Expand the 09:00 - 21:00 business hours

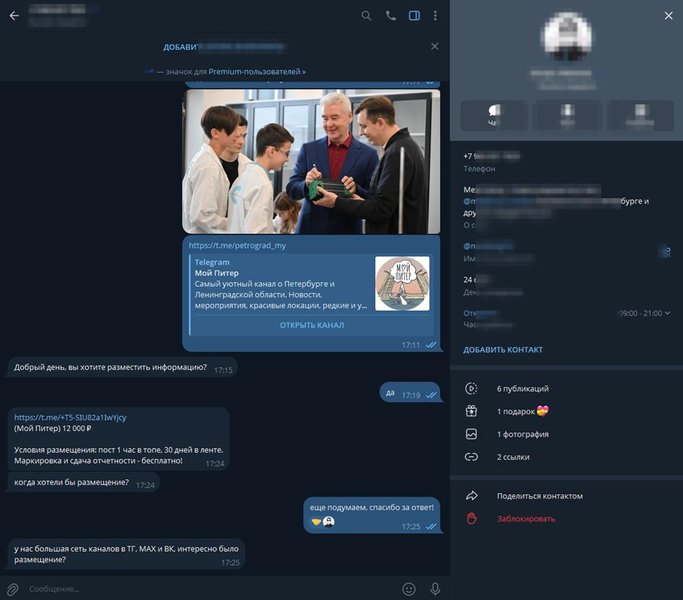coord(644,313)
